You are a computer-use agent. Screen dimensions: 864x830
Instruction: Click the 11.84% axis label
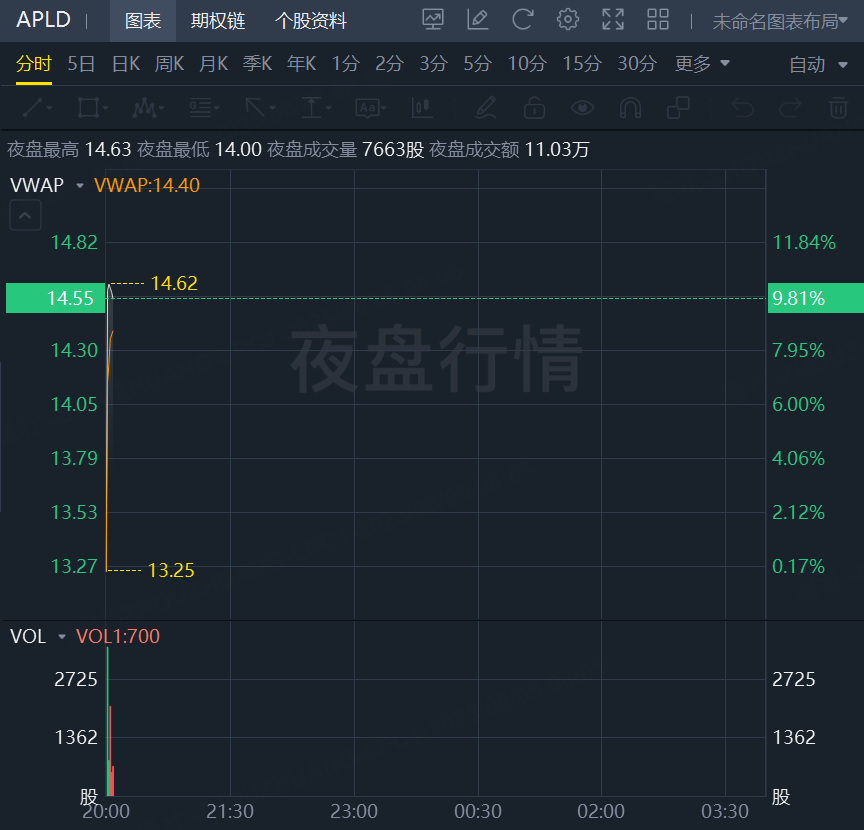[x=804, y=242]
